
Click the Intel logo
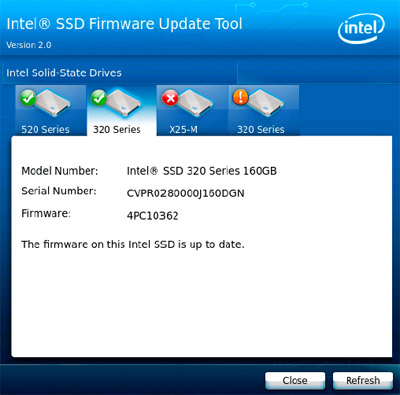point(361,28)
